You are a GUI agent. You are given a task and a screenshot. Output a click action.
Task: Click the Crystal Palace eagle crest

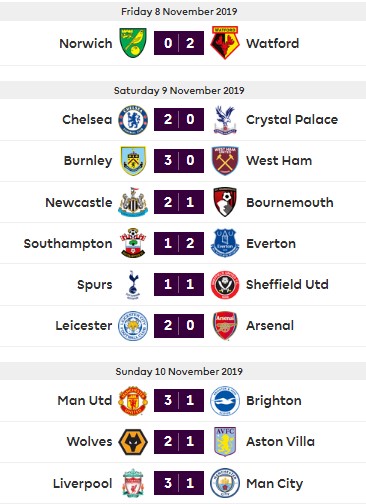[x=225, y=120]
